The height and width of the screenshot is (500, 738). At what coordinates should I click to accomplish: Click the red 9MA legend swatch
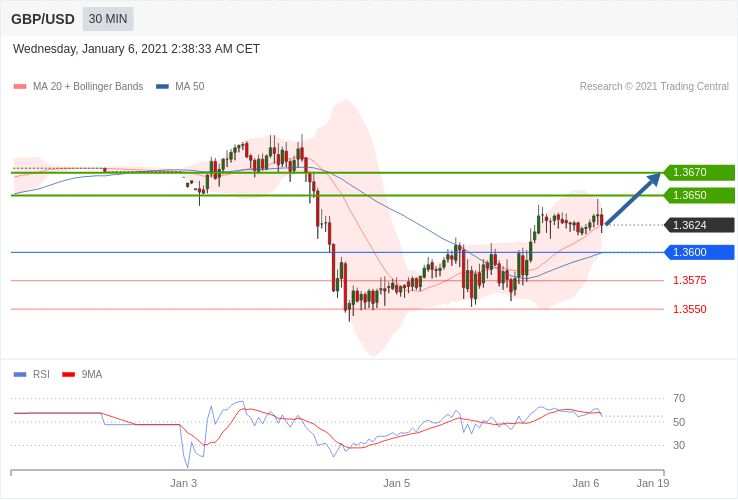pos(69,375)
